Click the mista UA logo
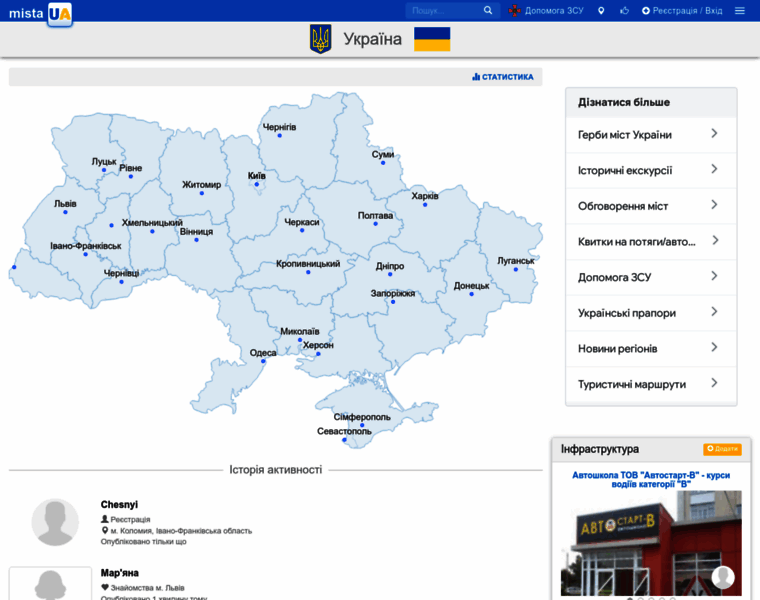 click(x=40, y=12)
